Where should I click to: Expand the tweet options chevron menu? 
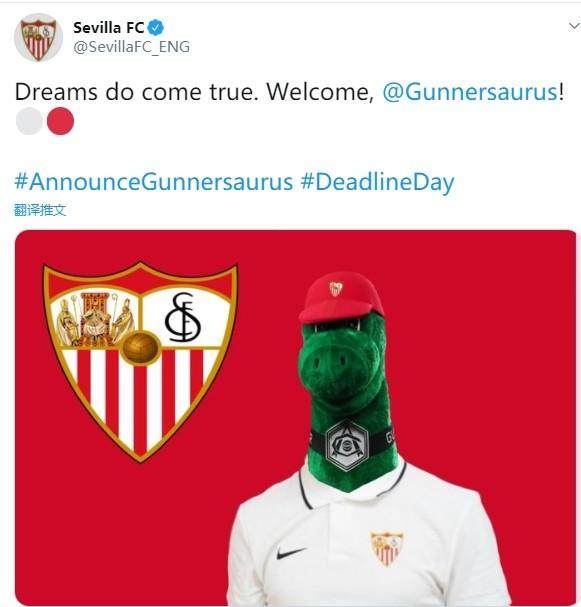pos(574,26)
